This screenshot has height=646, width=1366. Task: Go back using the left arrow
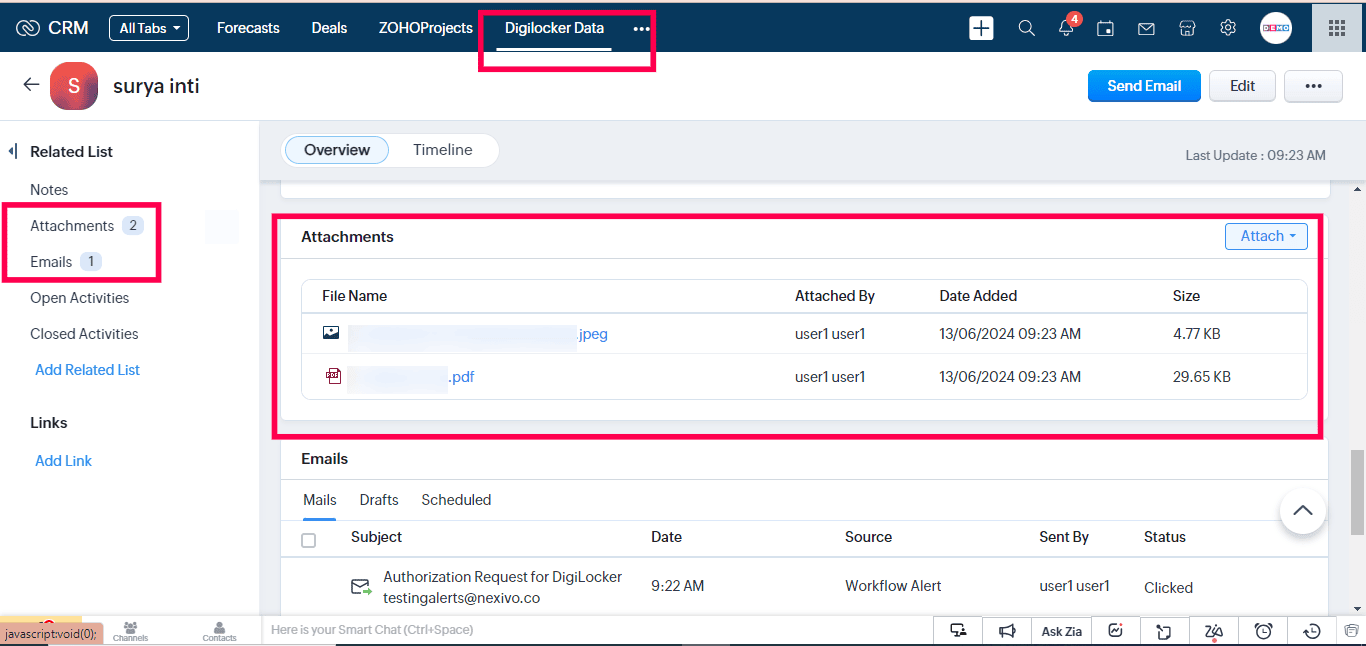pos(31,85)
